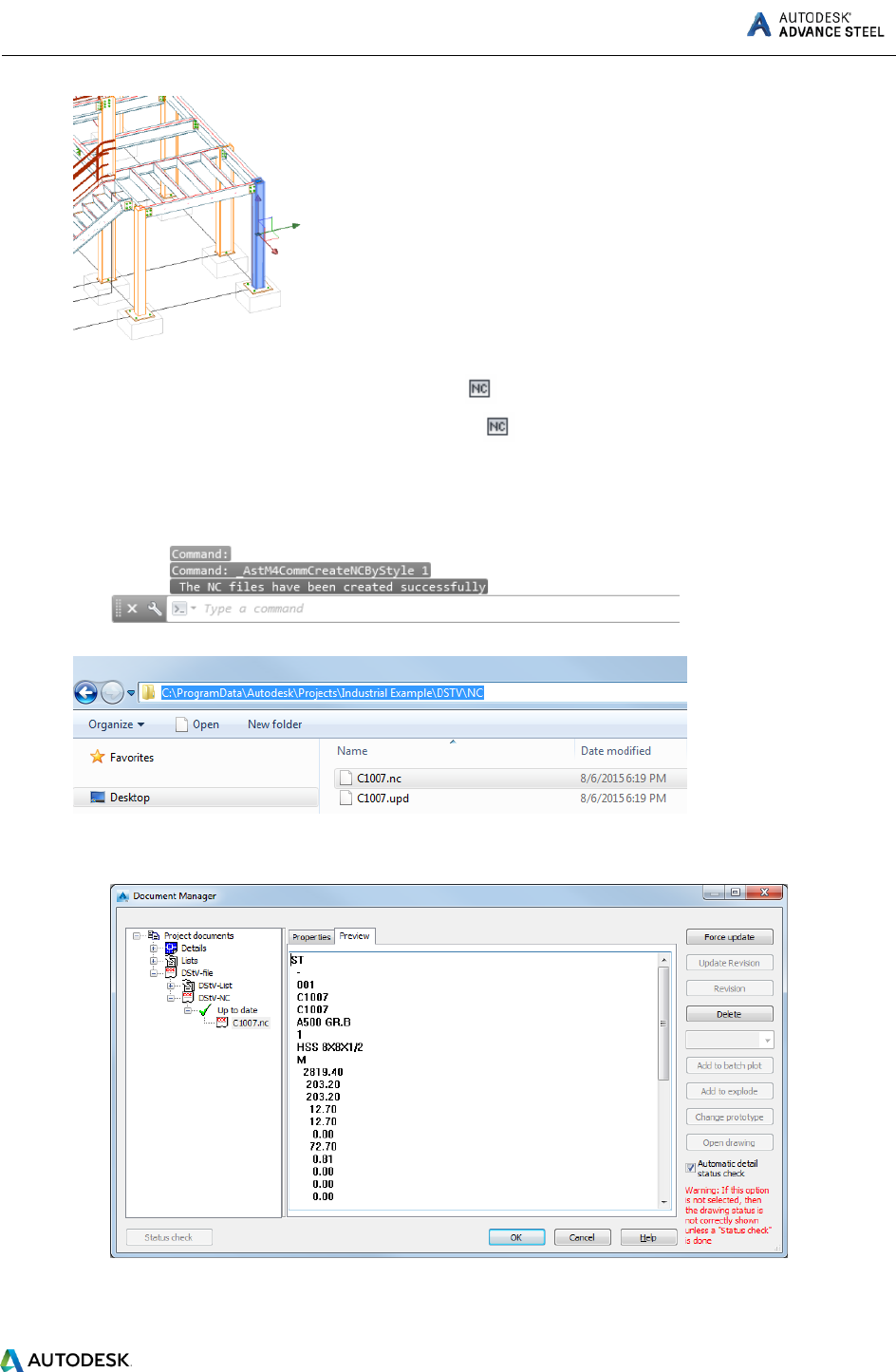Click the Explorer Forward arrow button
Viewport: 896px width, 1372px height.
[112, 692]
